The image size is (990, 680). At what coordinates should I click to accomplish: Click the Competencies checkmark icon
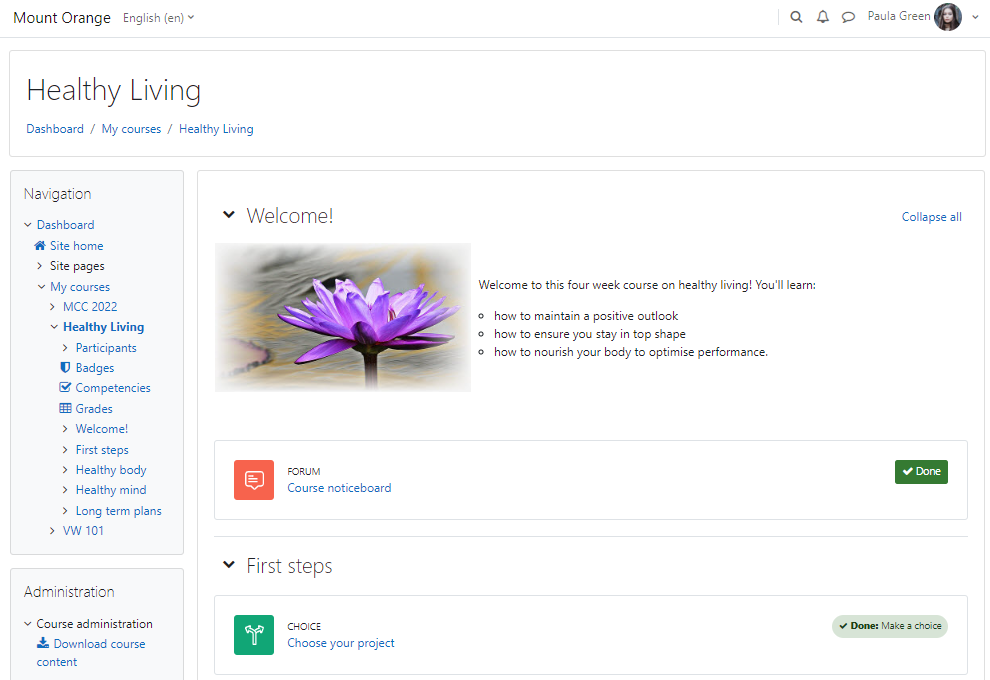pyautogui.click(x=65, y=387)
